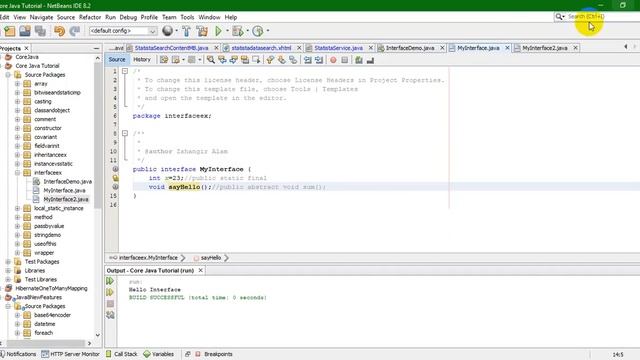The image size is (640, 360).
Task: Open the Tools menu
Action: pyautogui.click(x=187, y=17)
